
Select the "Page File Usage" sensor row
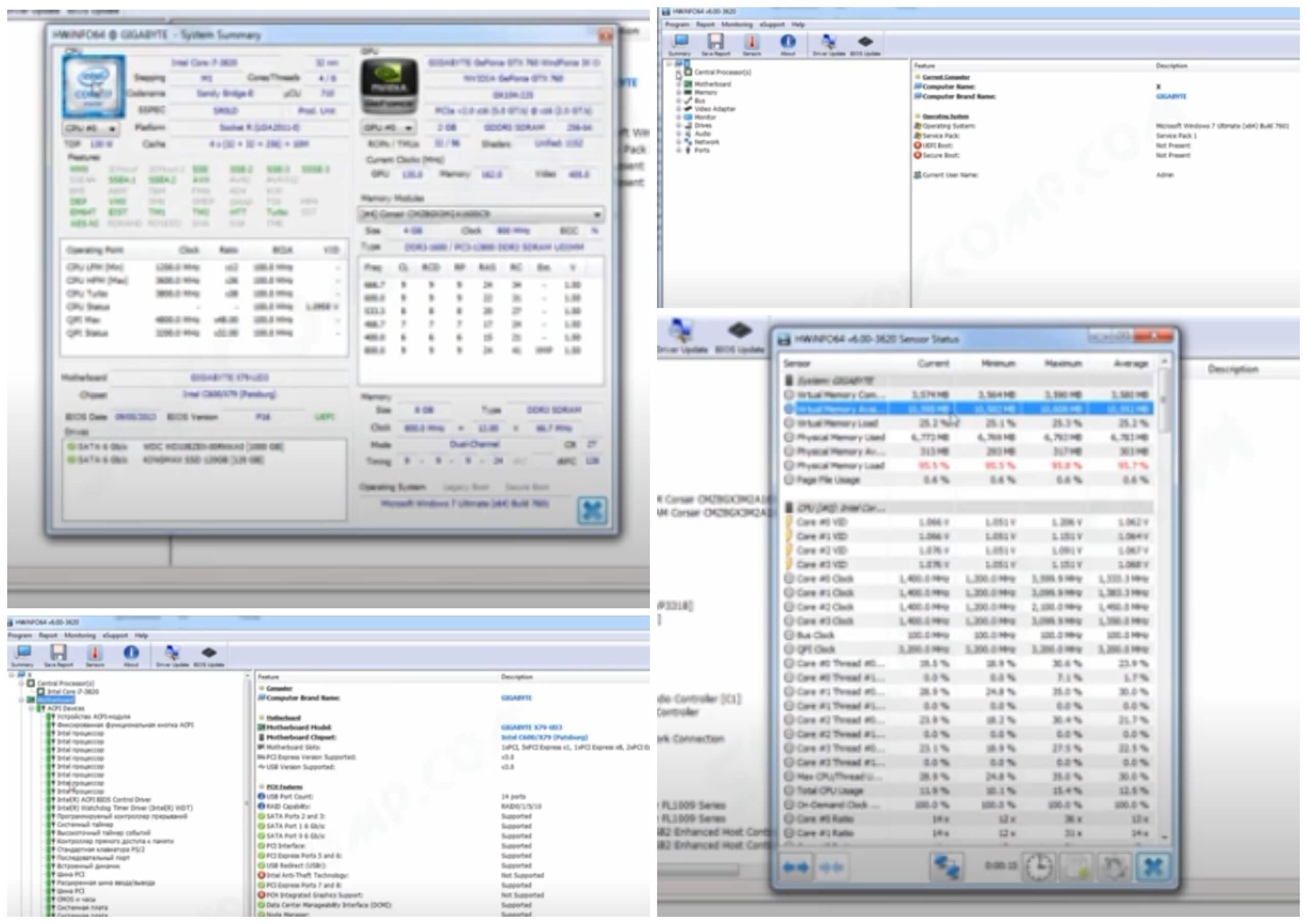[968, 480]
